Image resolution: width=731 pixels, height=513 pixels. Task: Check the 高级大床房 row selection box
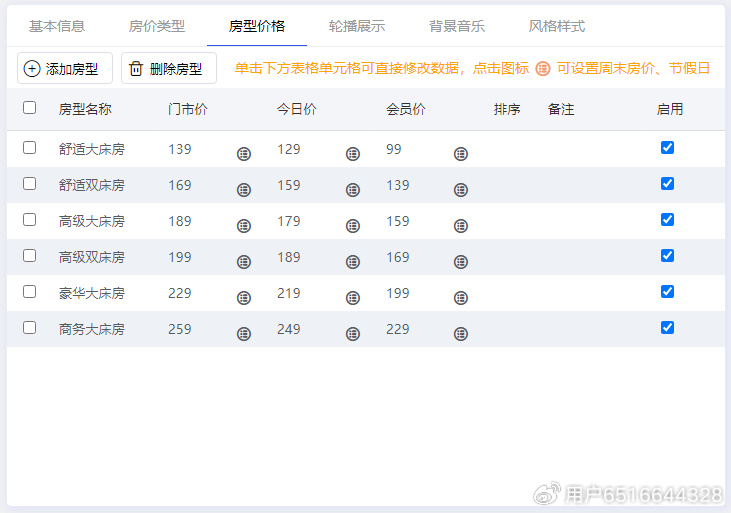29,219
